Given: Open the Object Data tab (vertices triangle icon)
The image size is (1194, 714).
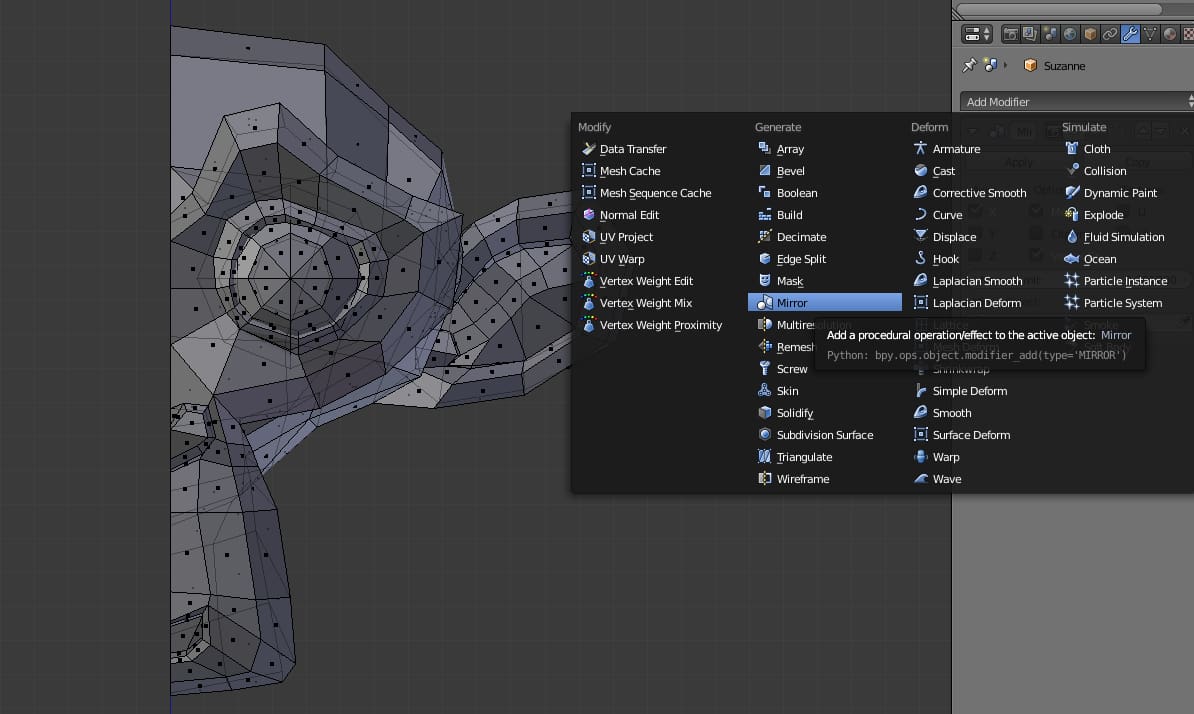Looking at the screenshot, I should tap(1150, 33).
